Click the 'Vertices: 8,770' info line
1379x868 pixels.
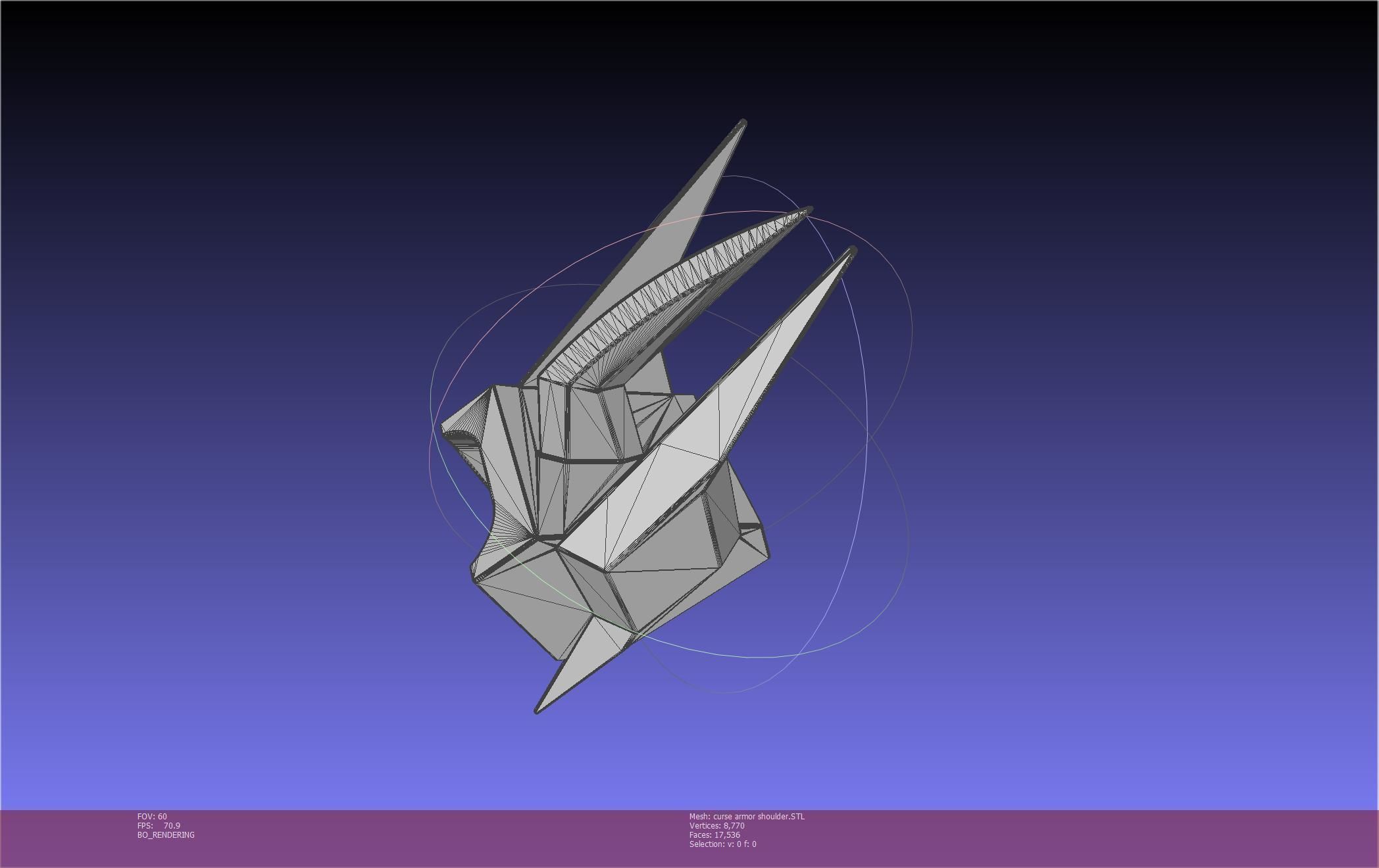(717, 826)
